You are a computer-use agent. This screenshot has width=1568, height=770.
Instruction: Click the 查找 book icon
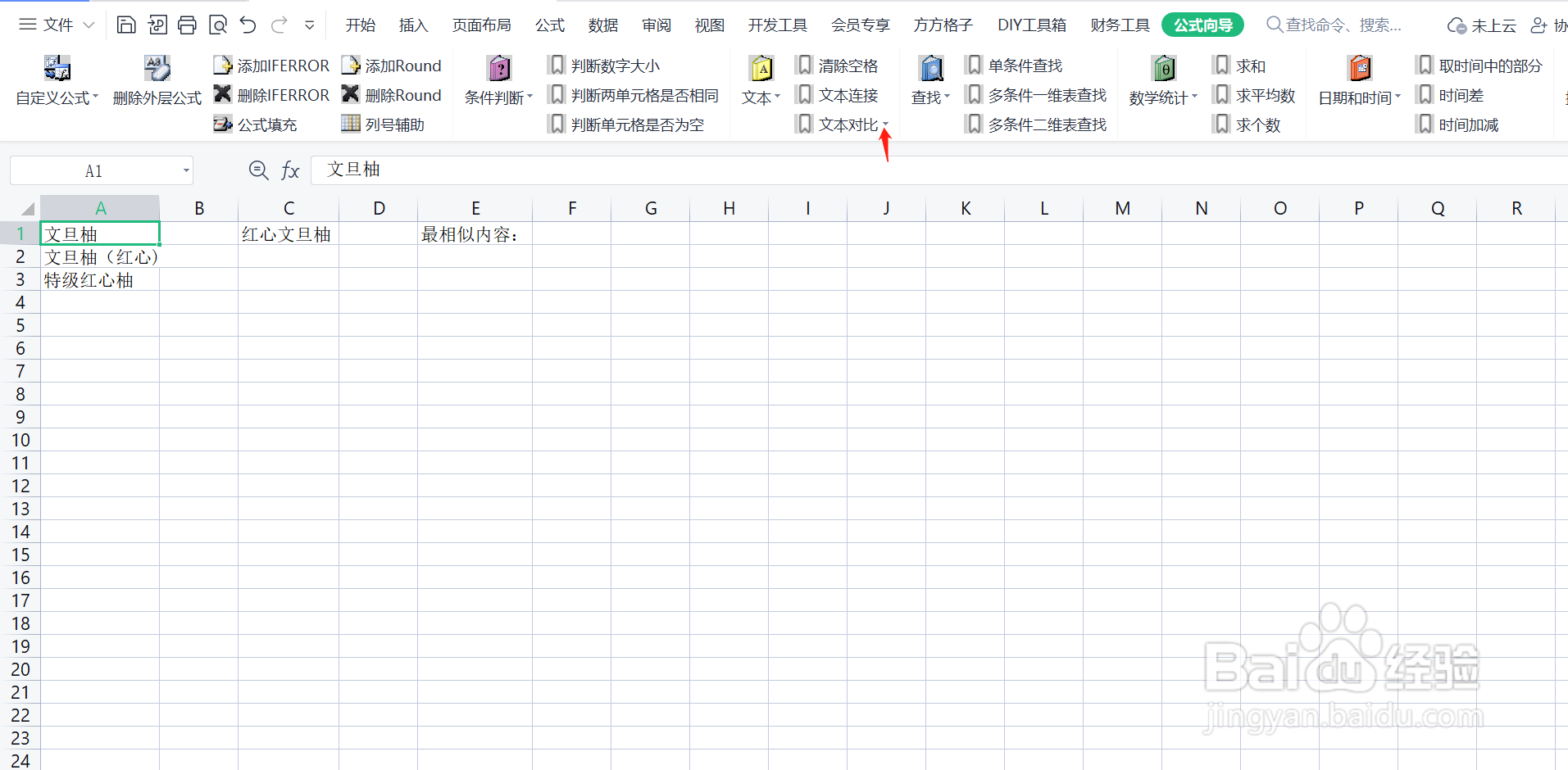931,68
